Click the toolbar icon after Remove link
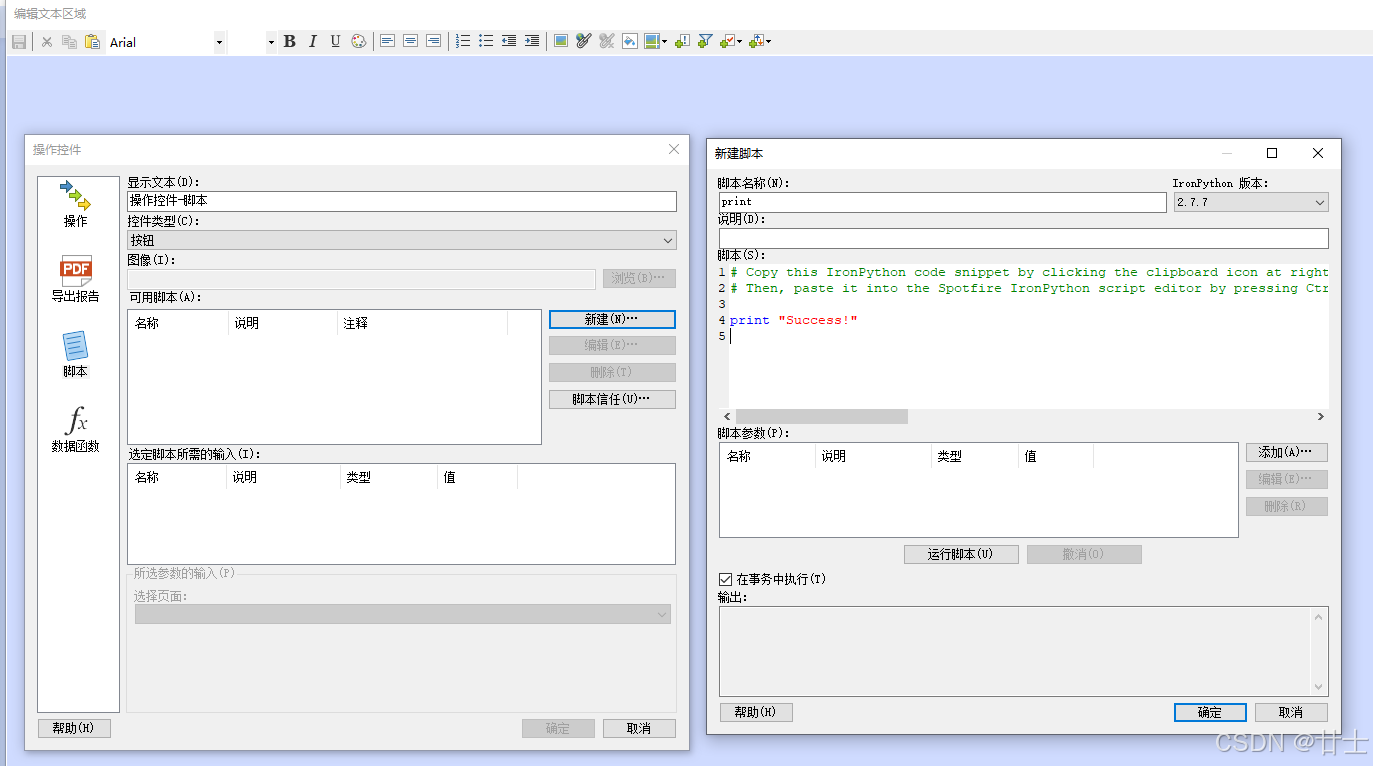Viewport: 1373px width, 766px height. (x=630, y=42)
